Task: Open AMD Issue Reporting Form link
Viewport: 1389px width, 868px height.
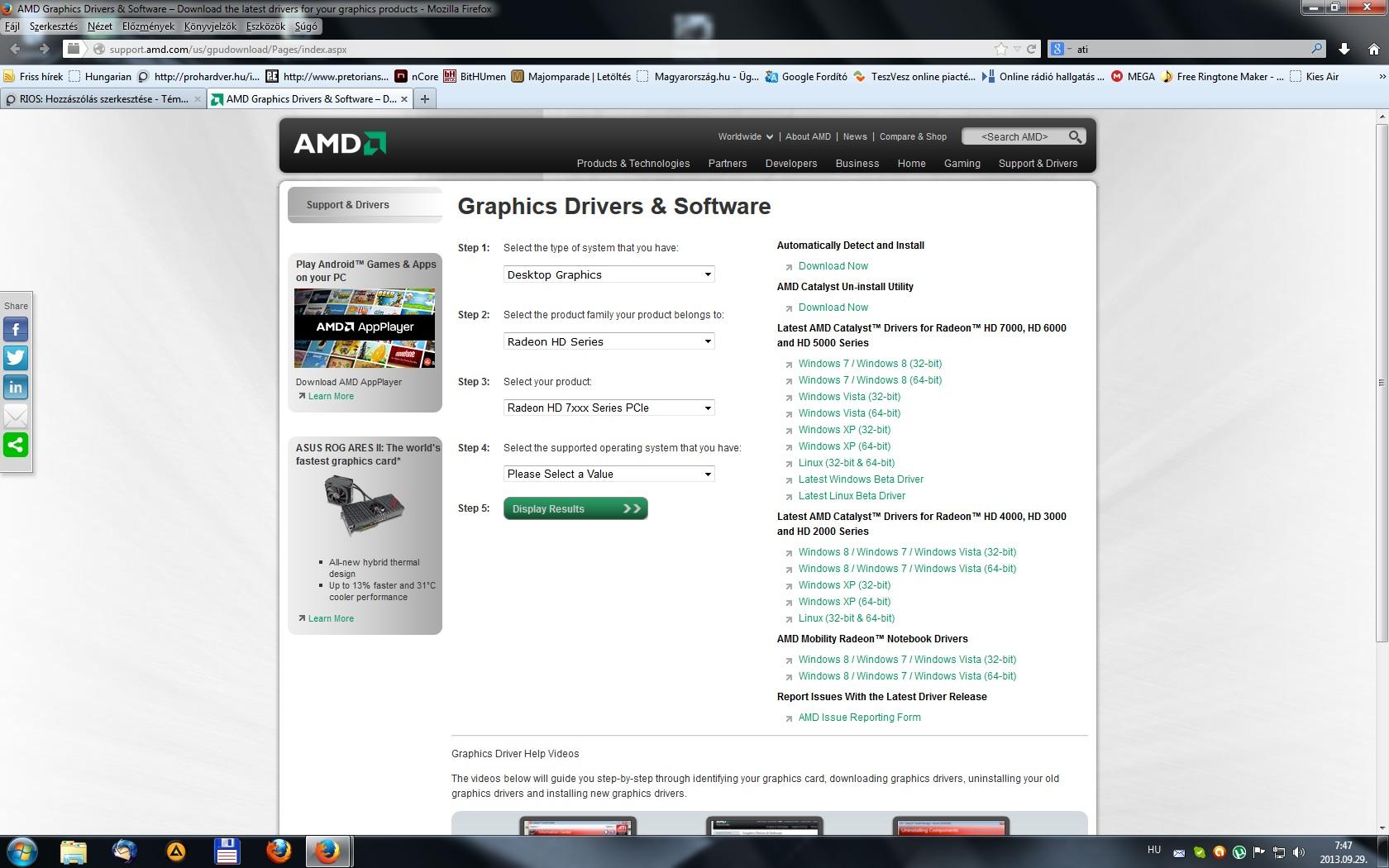Action: pyautogui.click(x=859, y=718)
